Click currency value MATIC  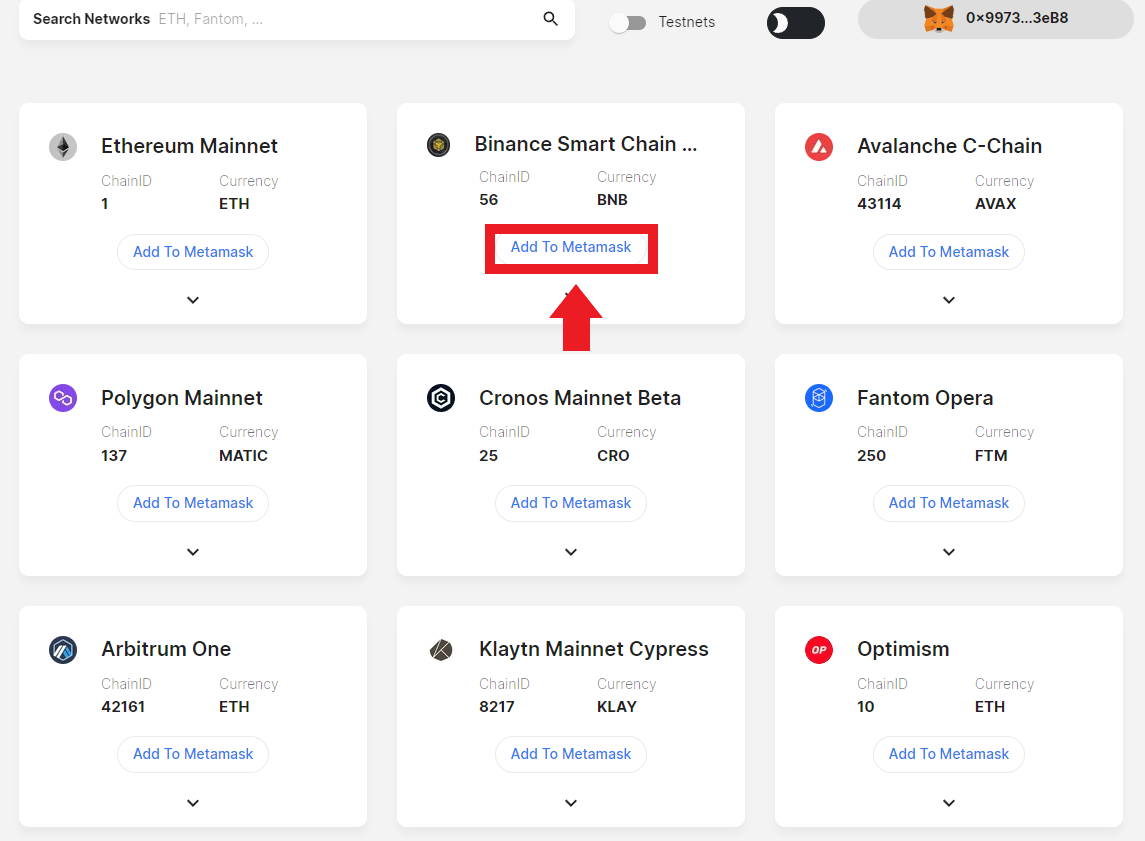(243, 456)
